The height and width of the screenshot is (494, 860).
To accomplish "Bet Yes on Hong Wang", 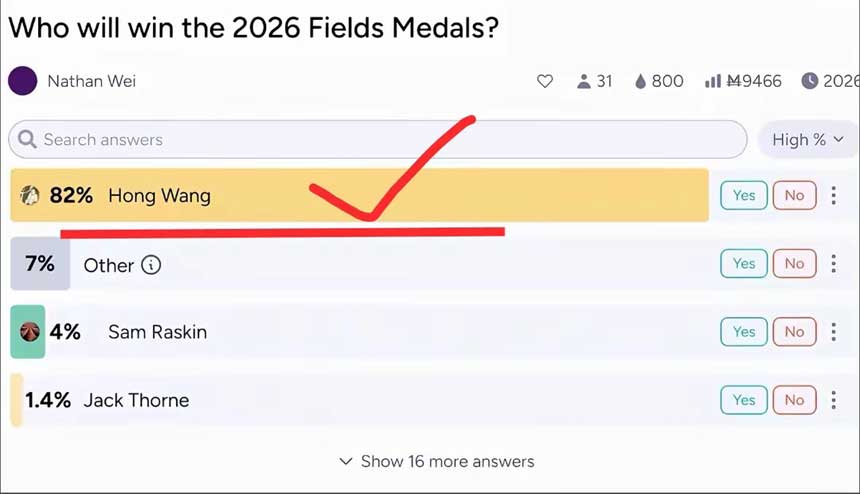I will [743, 195].
